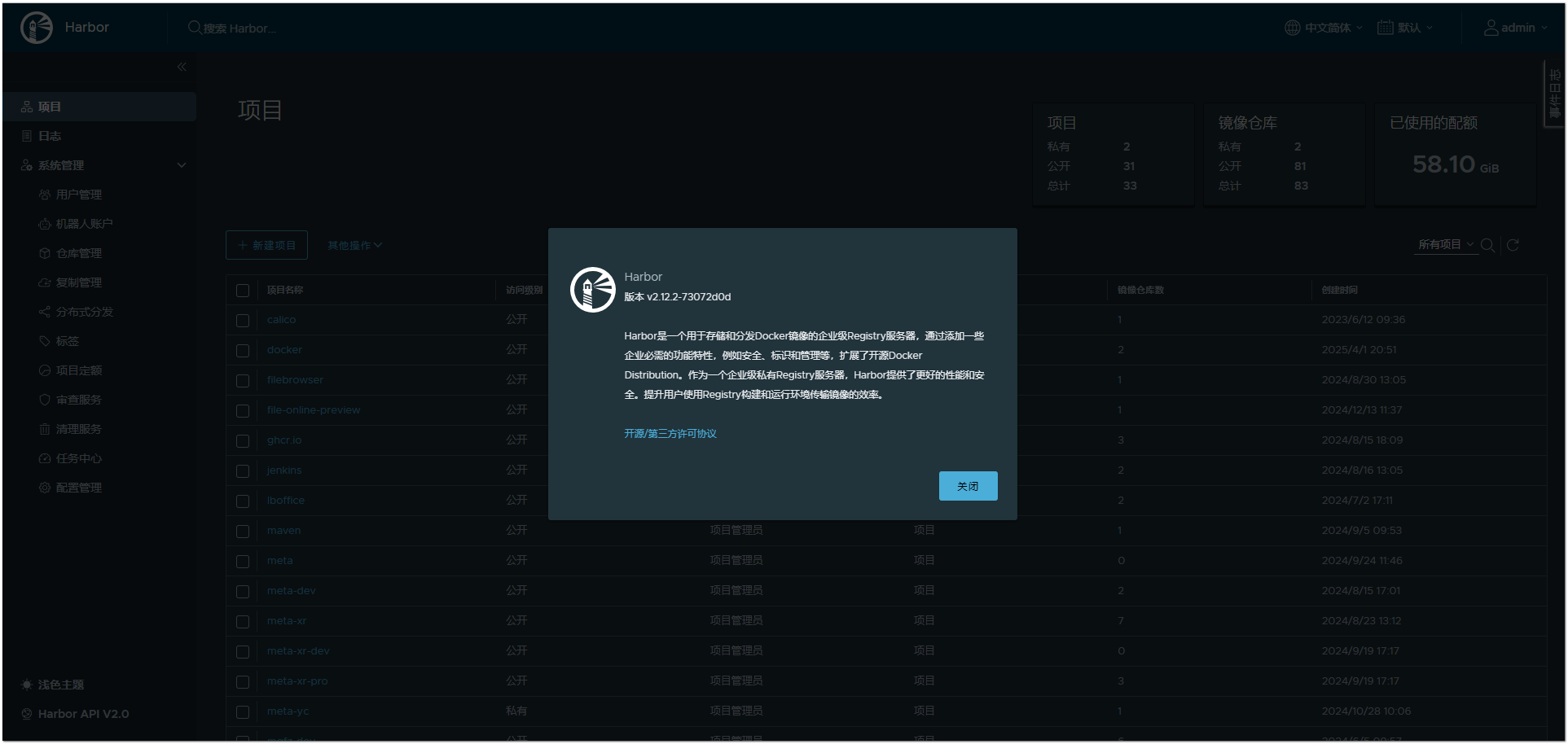Open the 默认 date-format dropdown
The height and width of the screenshot is (744, 1568).
tap(1405, 28)
